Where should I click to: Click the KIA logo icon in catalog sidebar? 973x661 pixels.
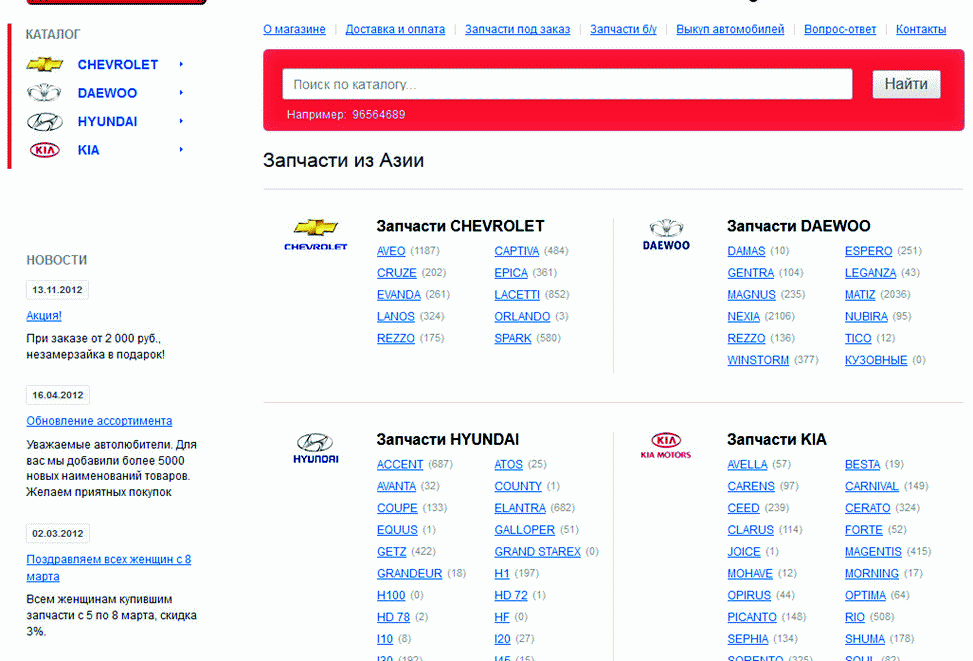45,150
